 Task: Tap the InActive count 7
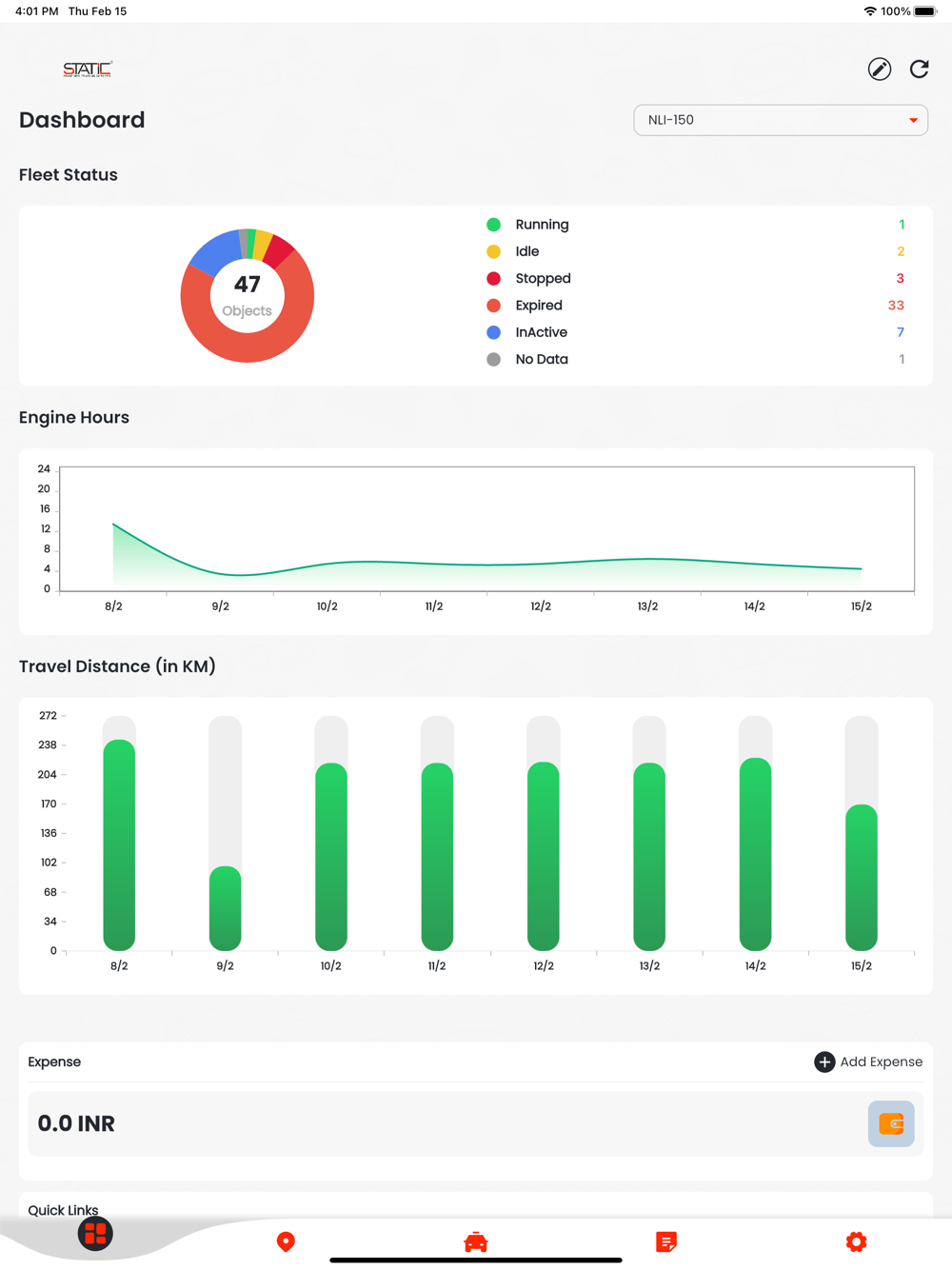[x=901, y=332]
